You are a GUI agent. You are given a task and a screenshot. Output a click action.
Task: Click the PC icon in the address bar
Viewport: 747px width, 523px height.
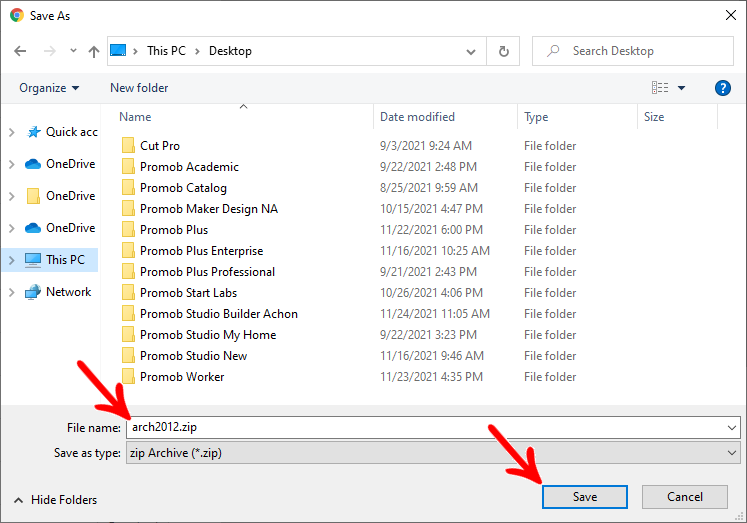[x=118, y=50]
